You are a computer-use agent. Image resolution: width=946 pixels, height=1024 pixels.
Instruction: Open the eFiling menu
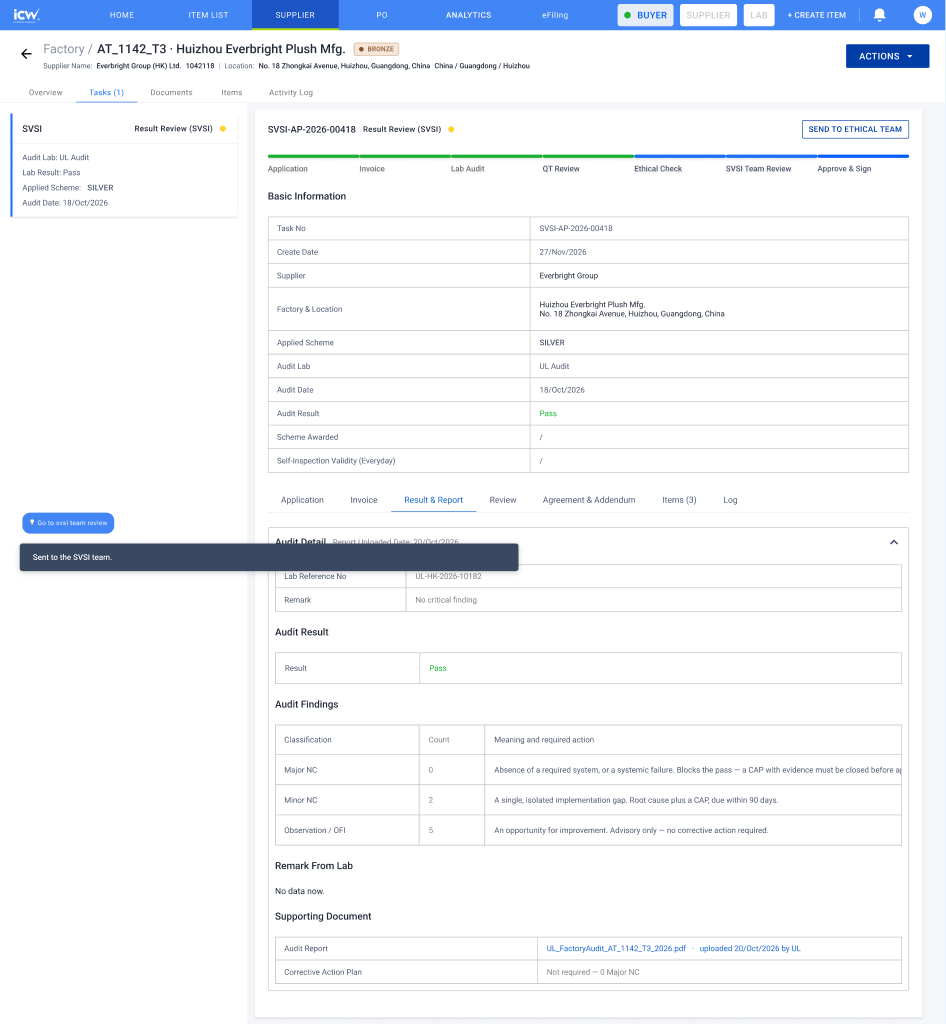tap(555, 15)
